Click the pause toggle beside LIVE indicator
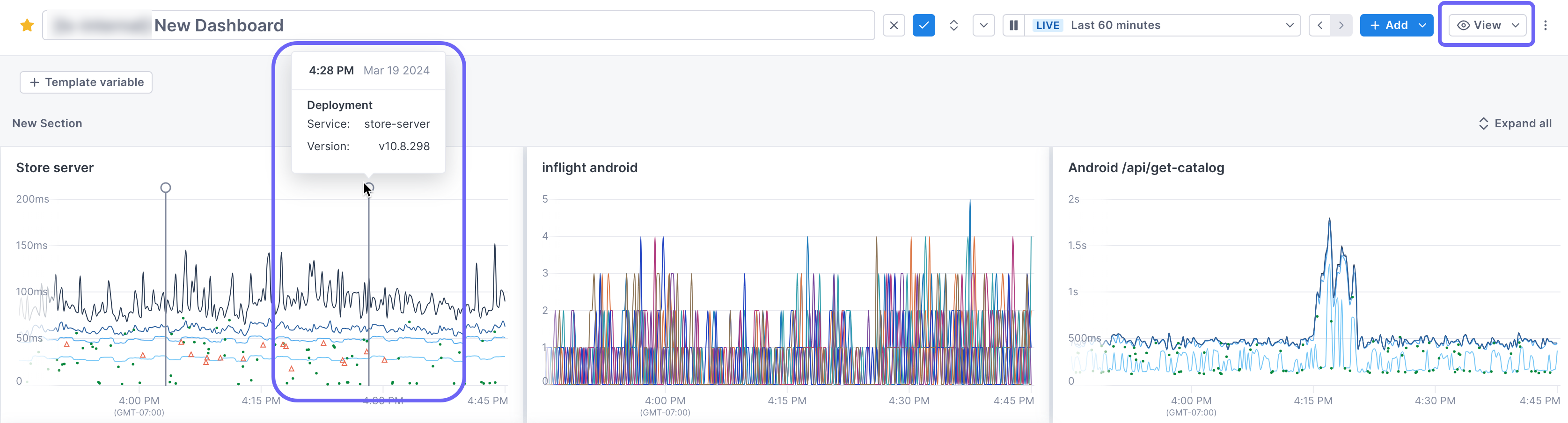Image resolution: width=1568 pixels, height=423 pixels. (x=1013, y=25)
